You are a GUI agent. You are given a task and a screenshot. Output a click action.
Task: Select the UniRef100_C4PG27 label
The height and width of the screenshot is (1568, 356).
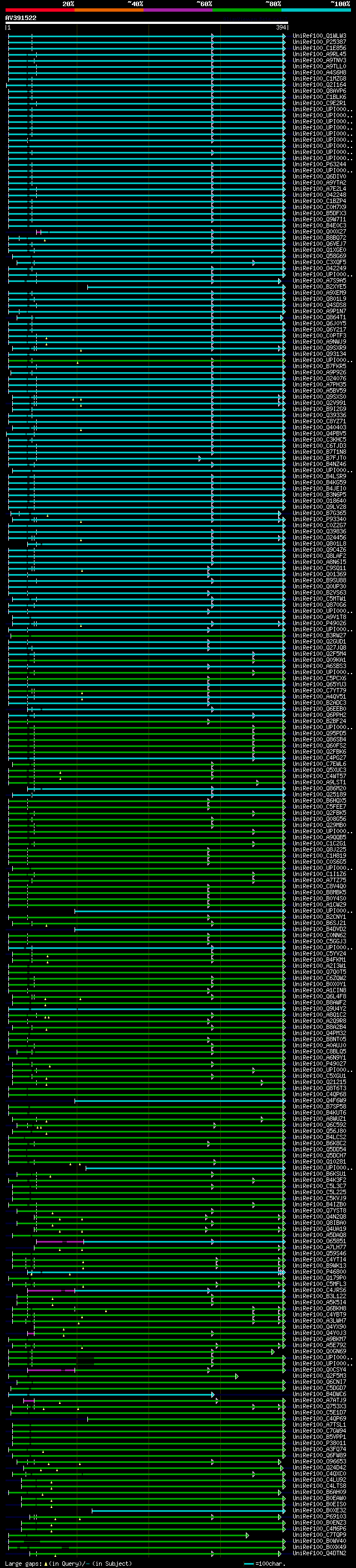pos(319,758)
